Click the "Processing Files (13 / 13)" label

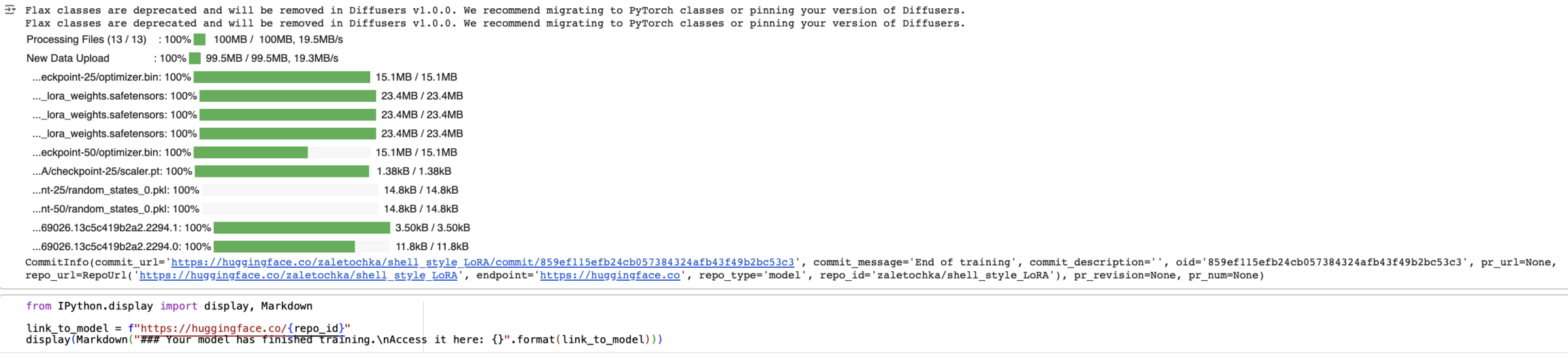click(x=86, y=39)
